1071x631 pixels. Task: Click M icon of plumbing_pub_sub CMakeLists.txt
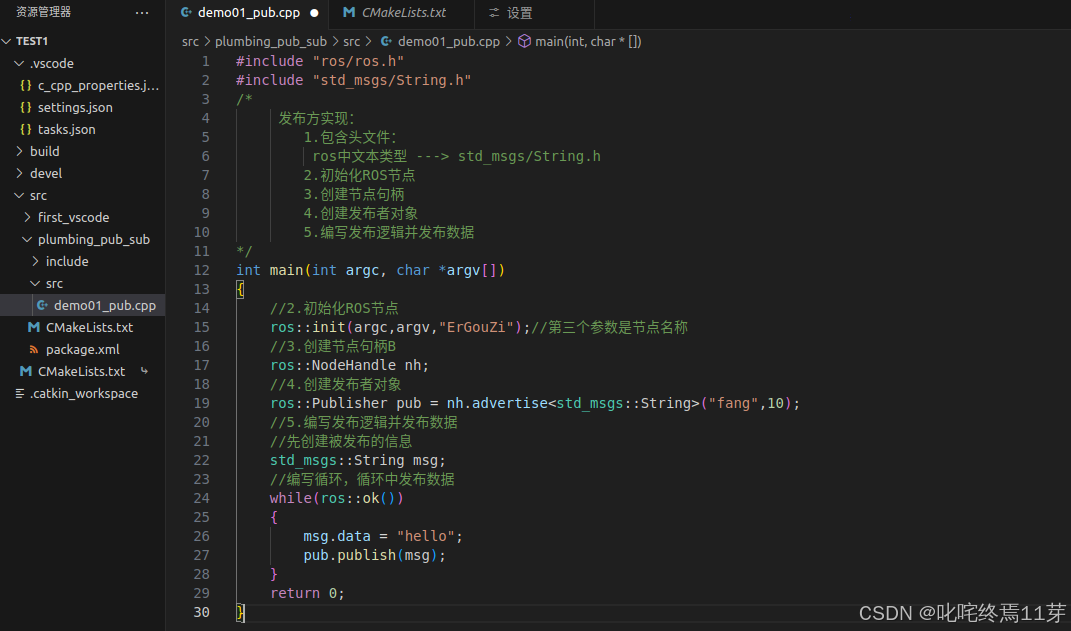click(33, 327)
